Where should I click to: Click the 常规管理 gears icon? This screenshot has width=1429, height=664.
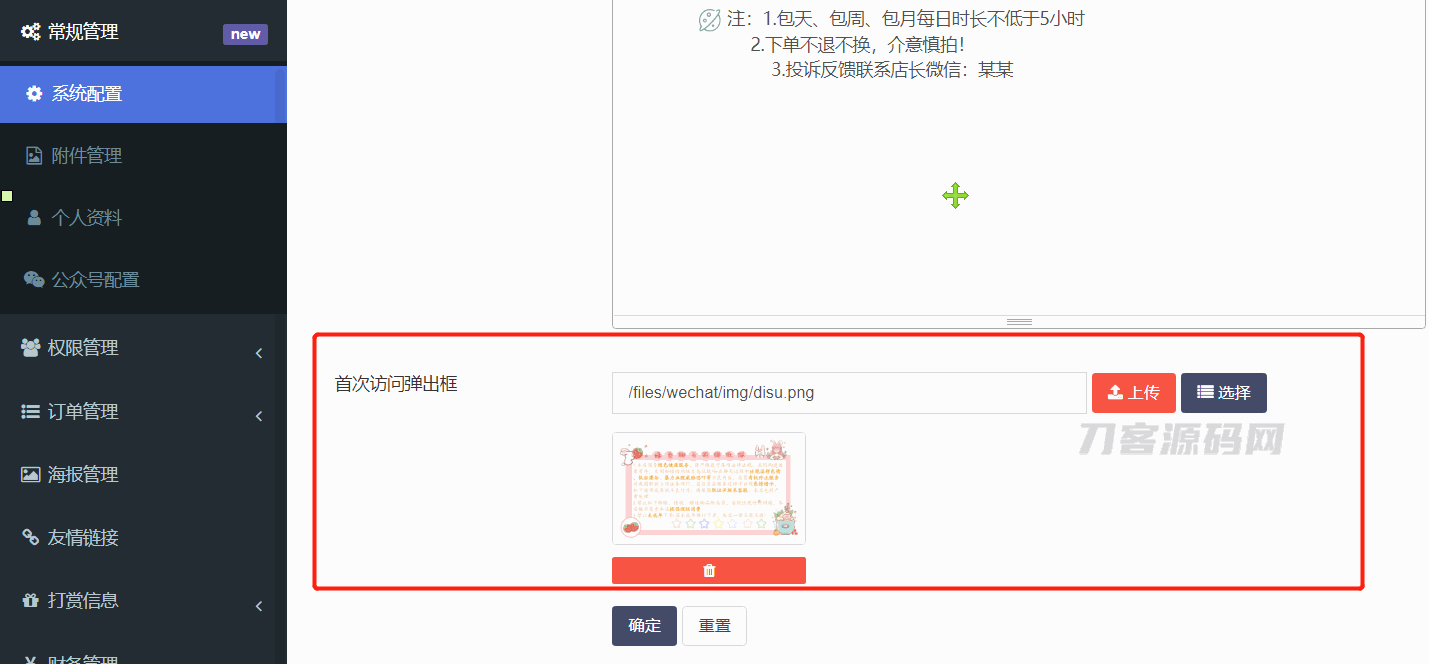tap(30, 32)
